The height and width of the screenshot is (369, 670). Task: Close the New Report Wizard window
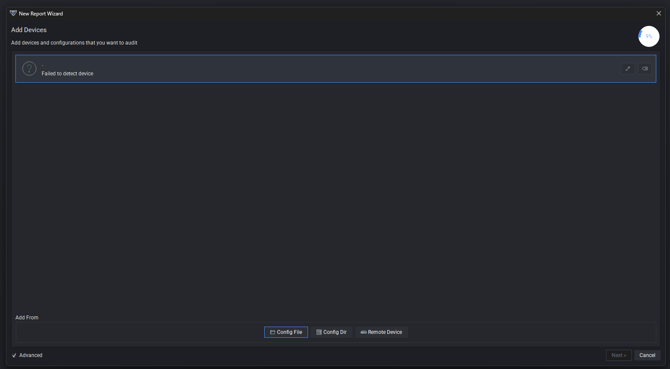(658, 13)
